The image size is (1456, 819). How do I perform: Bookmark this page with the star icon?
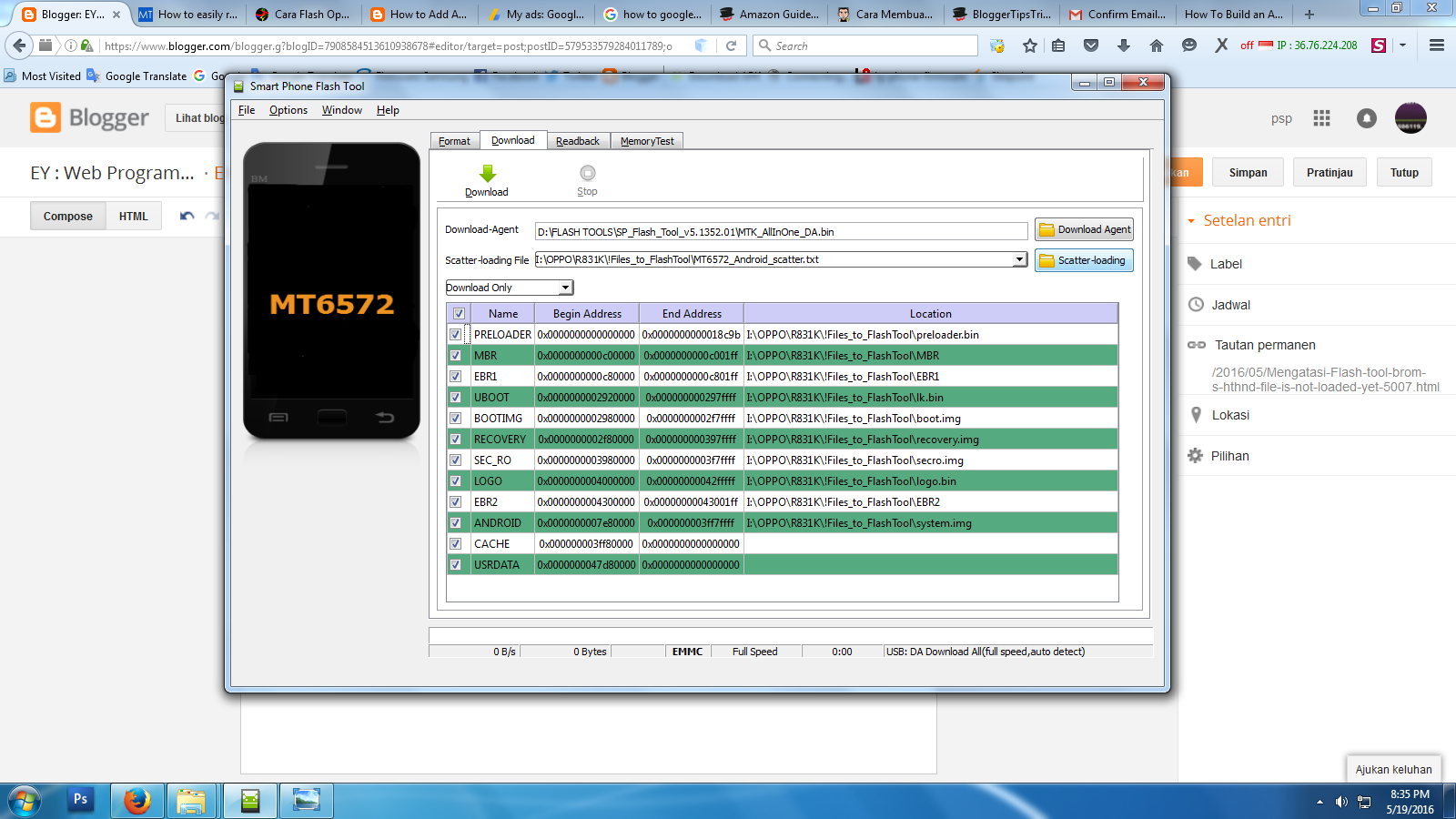click(x=1030, y=45)
